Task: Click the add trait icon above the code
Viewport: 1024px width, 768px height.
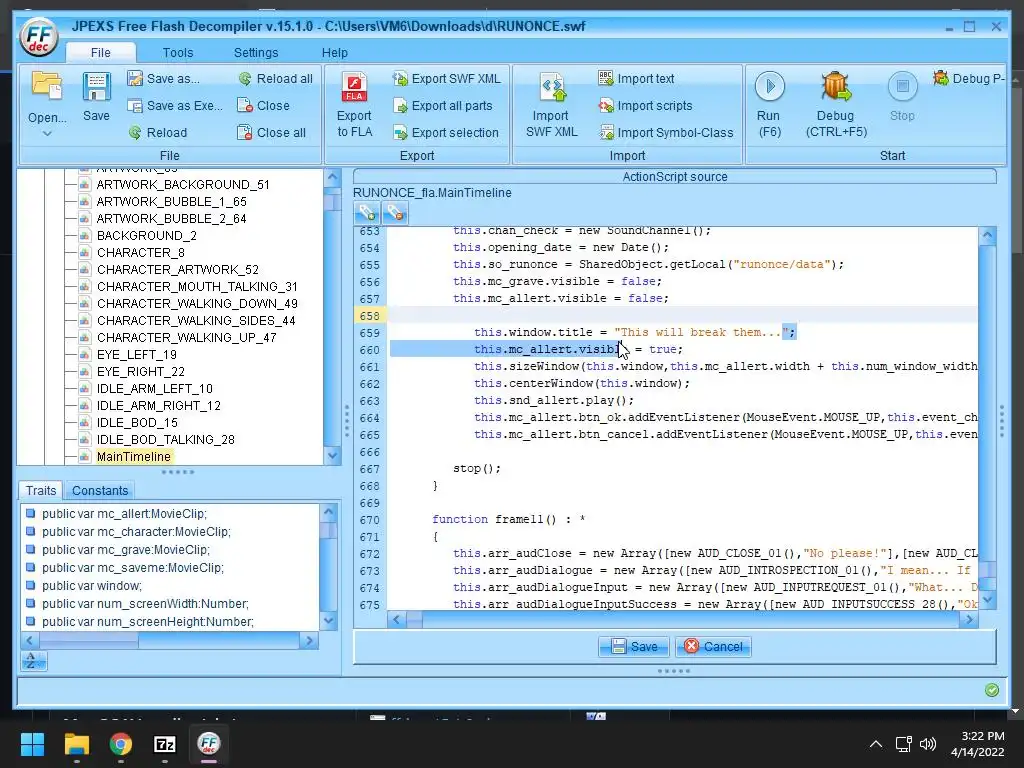Action: coord(367,213)
